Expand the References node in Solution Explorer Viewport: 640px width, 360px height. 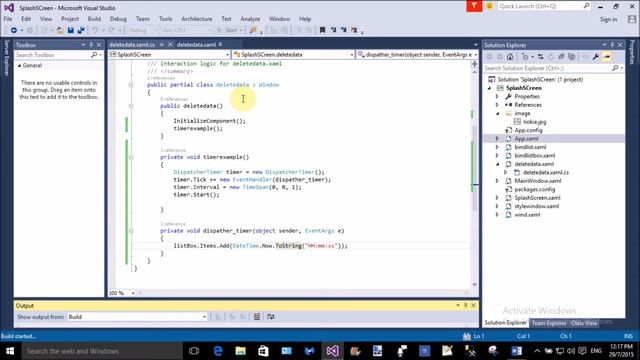(497, 105)
